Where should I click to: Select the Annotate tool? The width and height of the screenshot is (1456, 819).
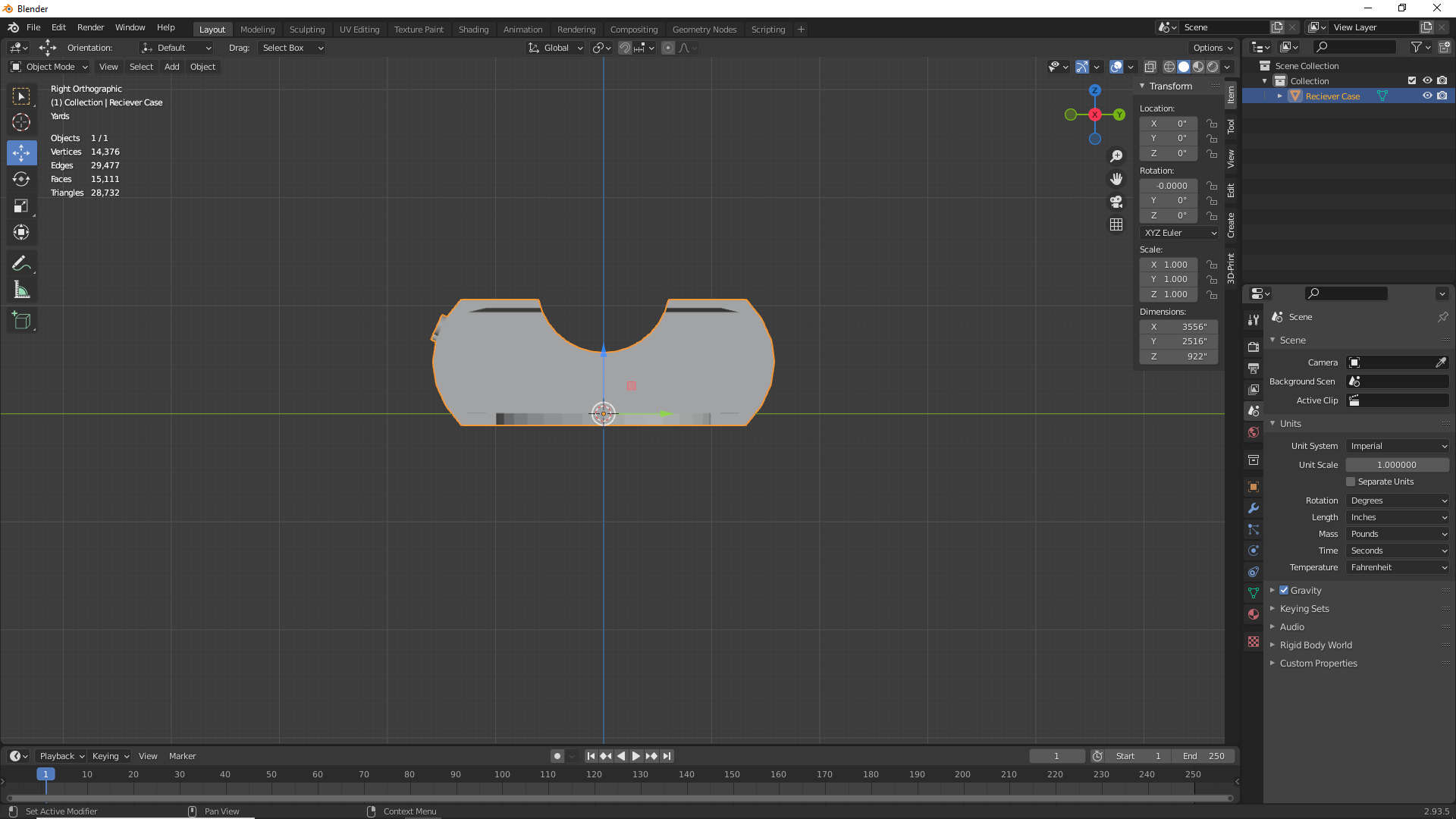click(x=21, y=263)
